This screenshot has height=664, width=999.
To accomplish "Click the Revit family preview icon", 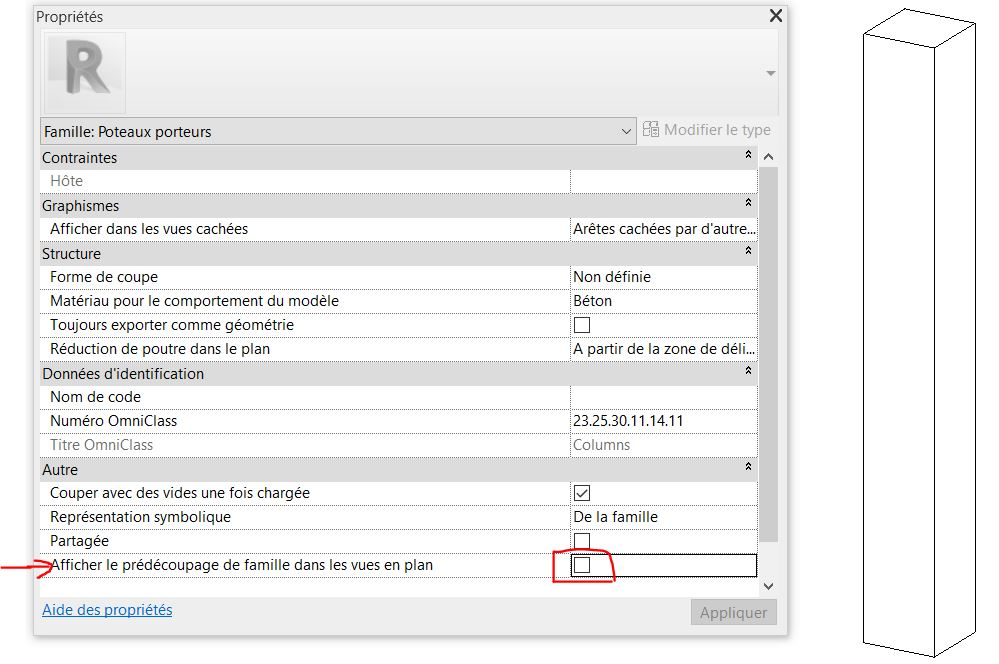I will (84, 72).
